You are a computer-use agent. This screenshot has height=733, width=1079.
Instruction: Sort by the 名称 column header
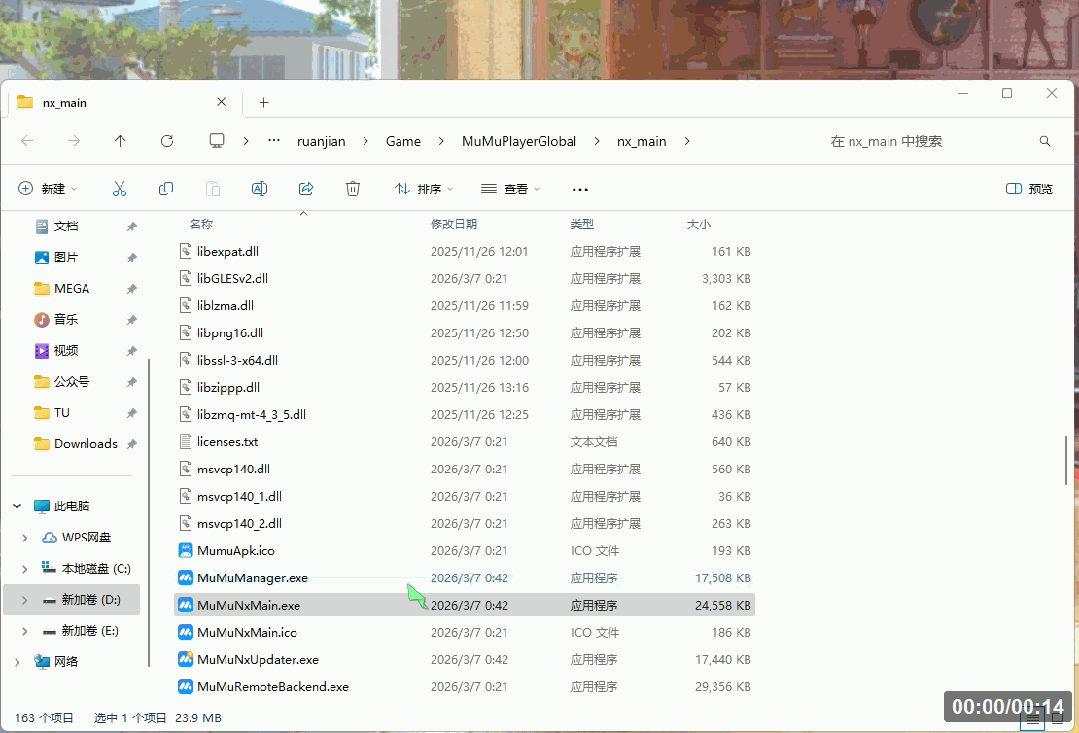(x=201, y=224)
